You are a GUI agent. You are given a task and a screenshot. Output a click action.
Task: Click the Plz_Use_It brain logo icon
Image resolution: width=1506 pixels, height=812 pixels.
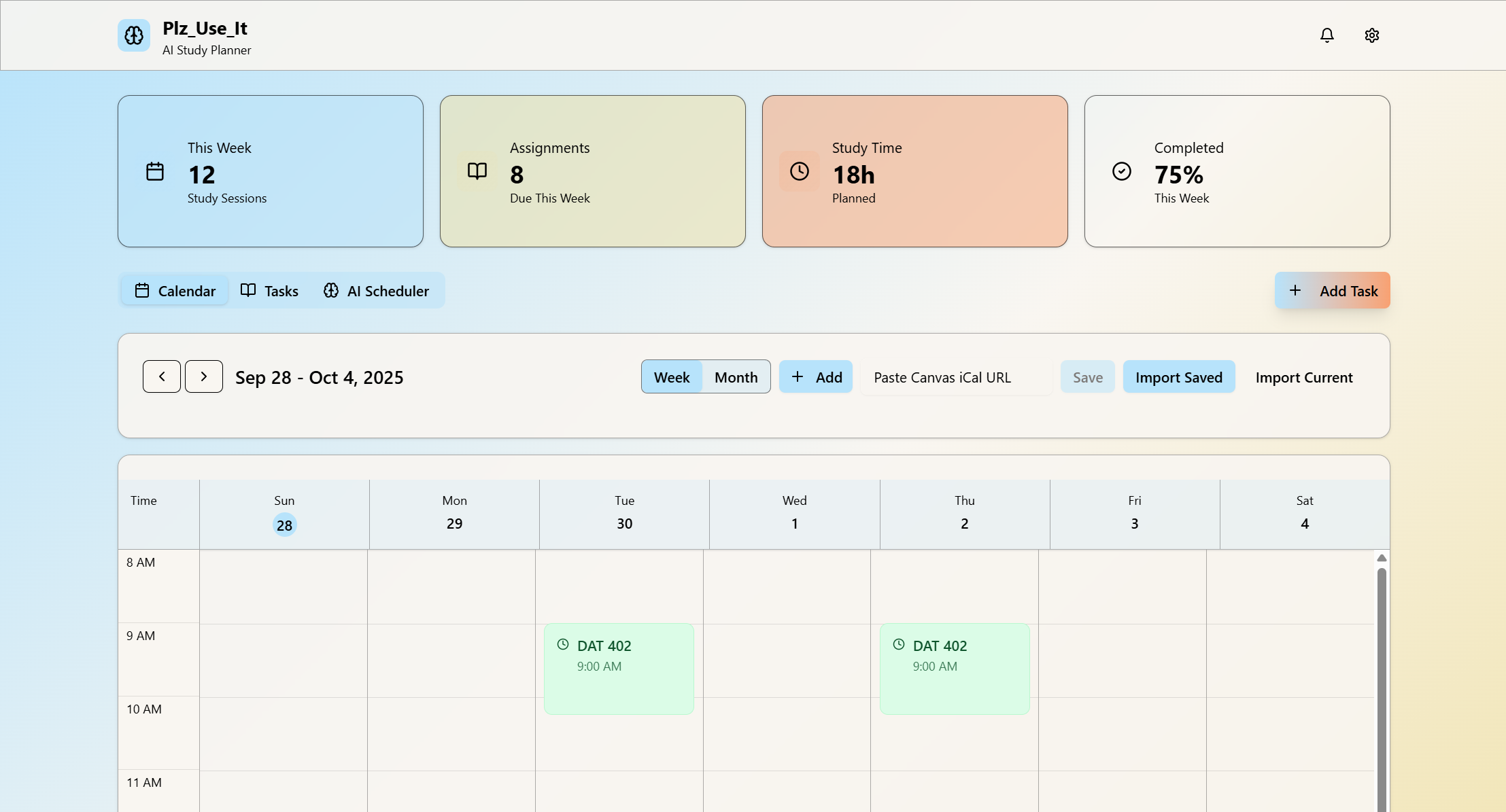[134, 35]
